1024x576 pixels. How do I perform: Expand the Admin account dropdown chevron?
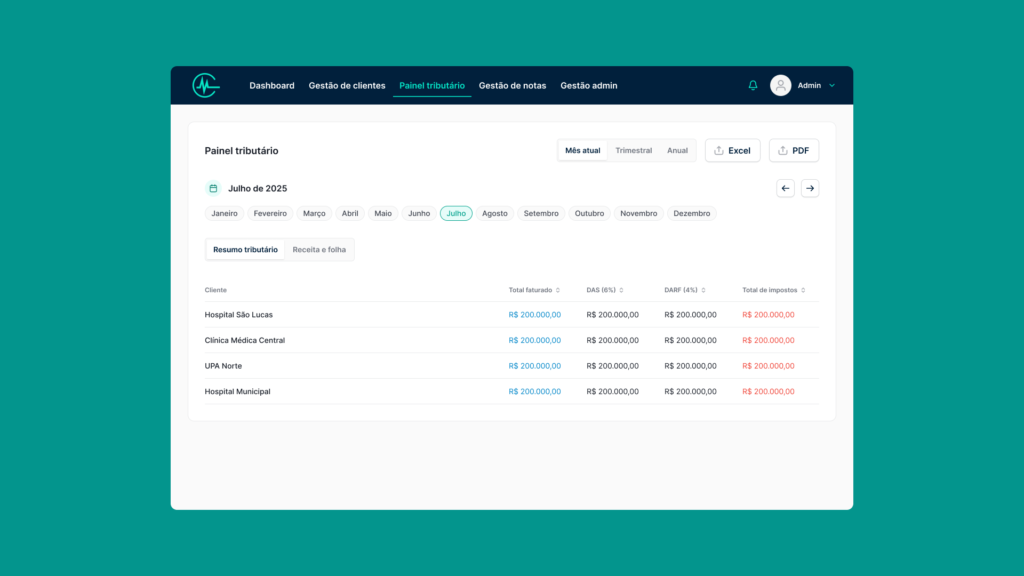pyautogui.click(x=832, y=86)
